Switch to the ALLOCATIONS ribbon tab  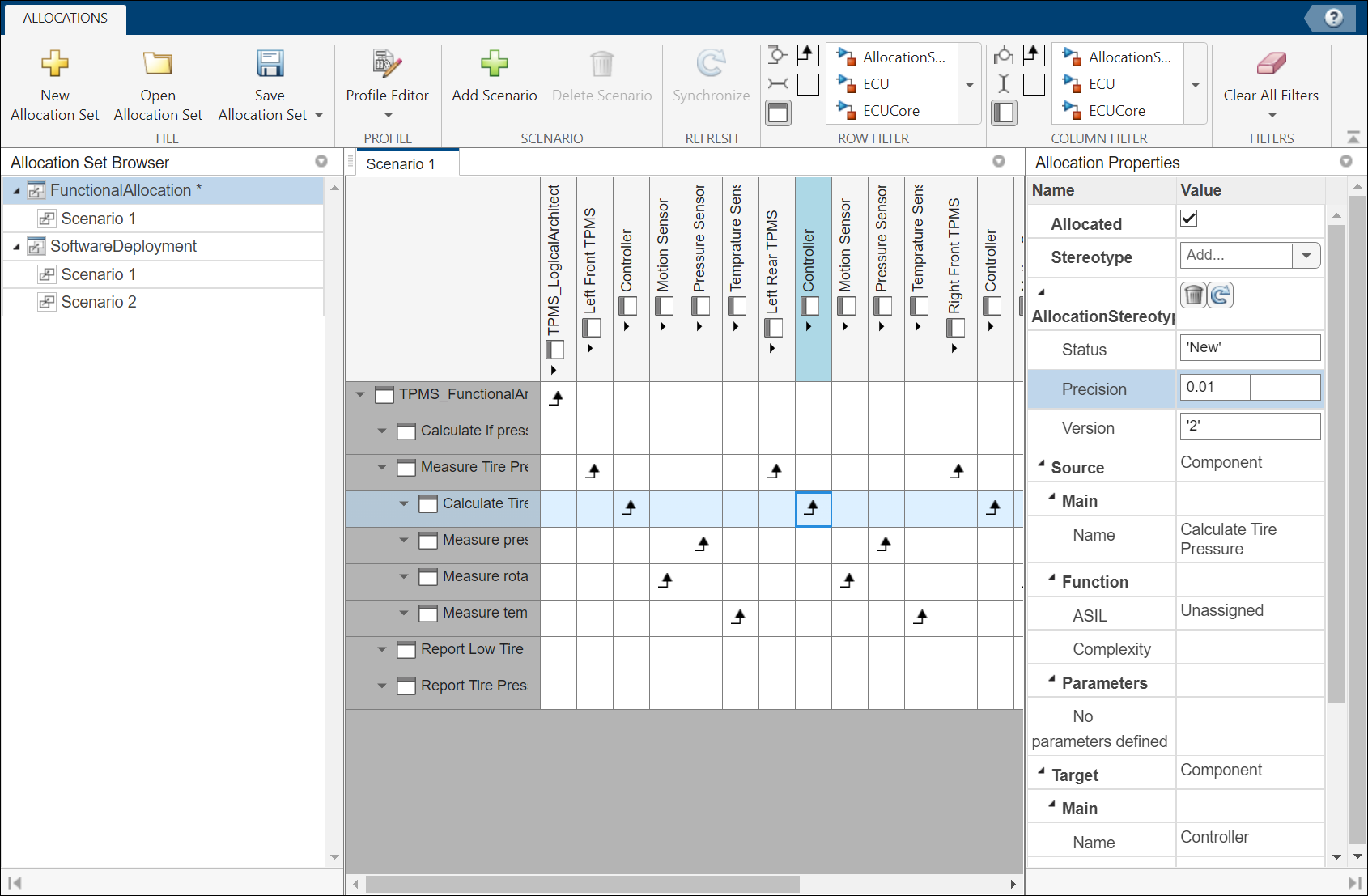65,18
